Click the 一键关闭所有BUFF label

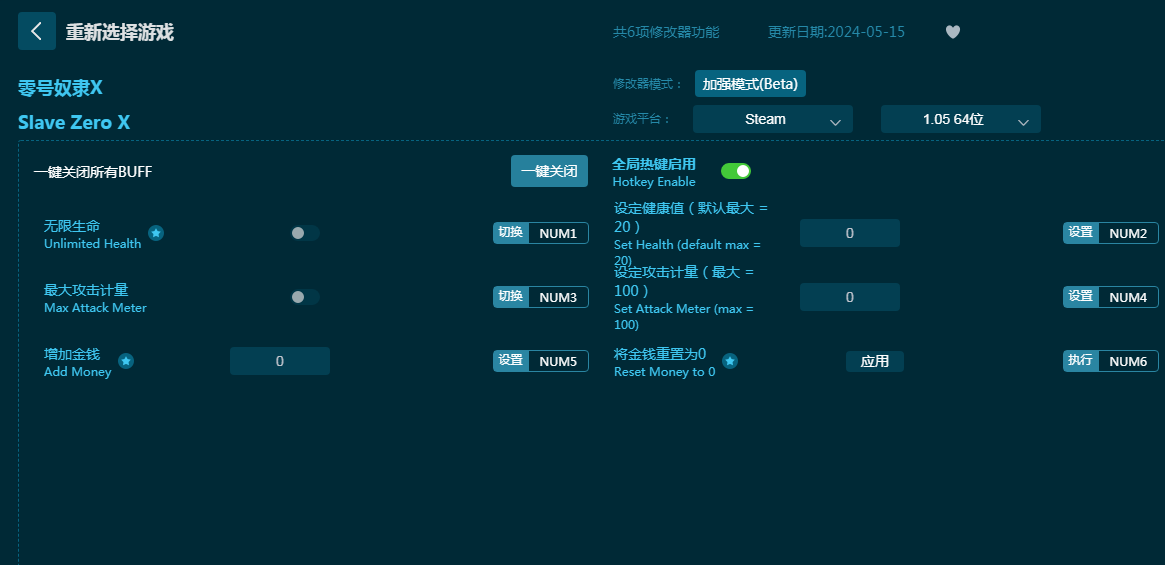pyautogui.click(x=93, y=172)
